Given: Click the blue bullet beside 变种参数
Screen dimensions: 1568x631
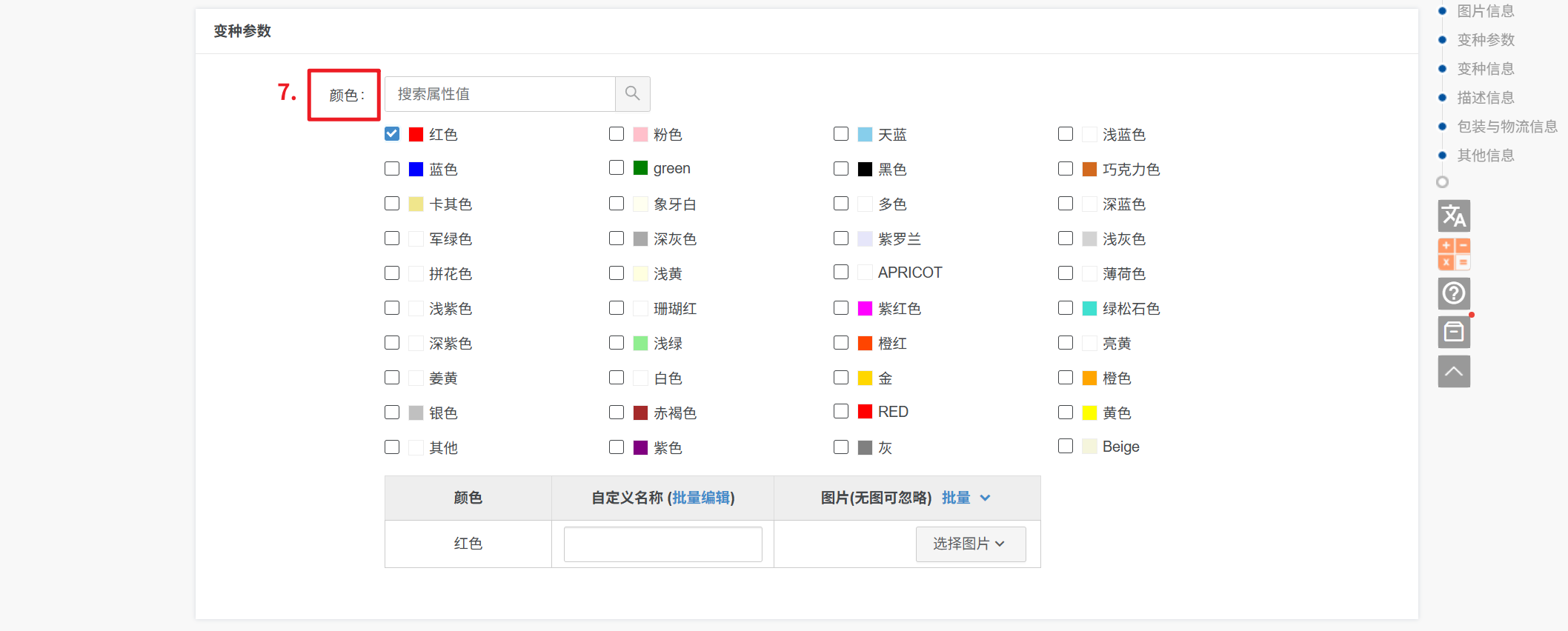Looking at the screenshot, I should [x=1442, y=40].
